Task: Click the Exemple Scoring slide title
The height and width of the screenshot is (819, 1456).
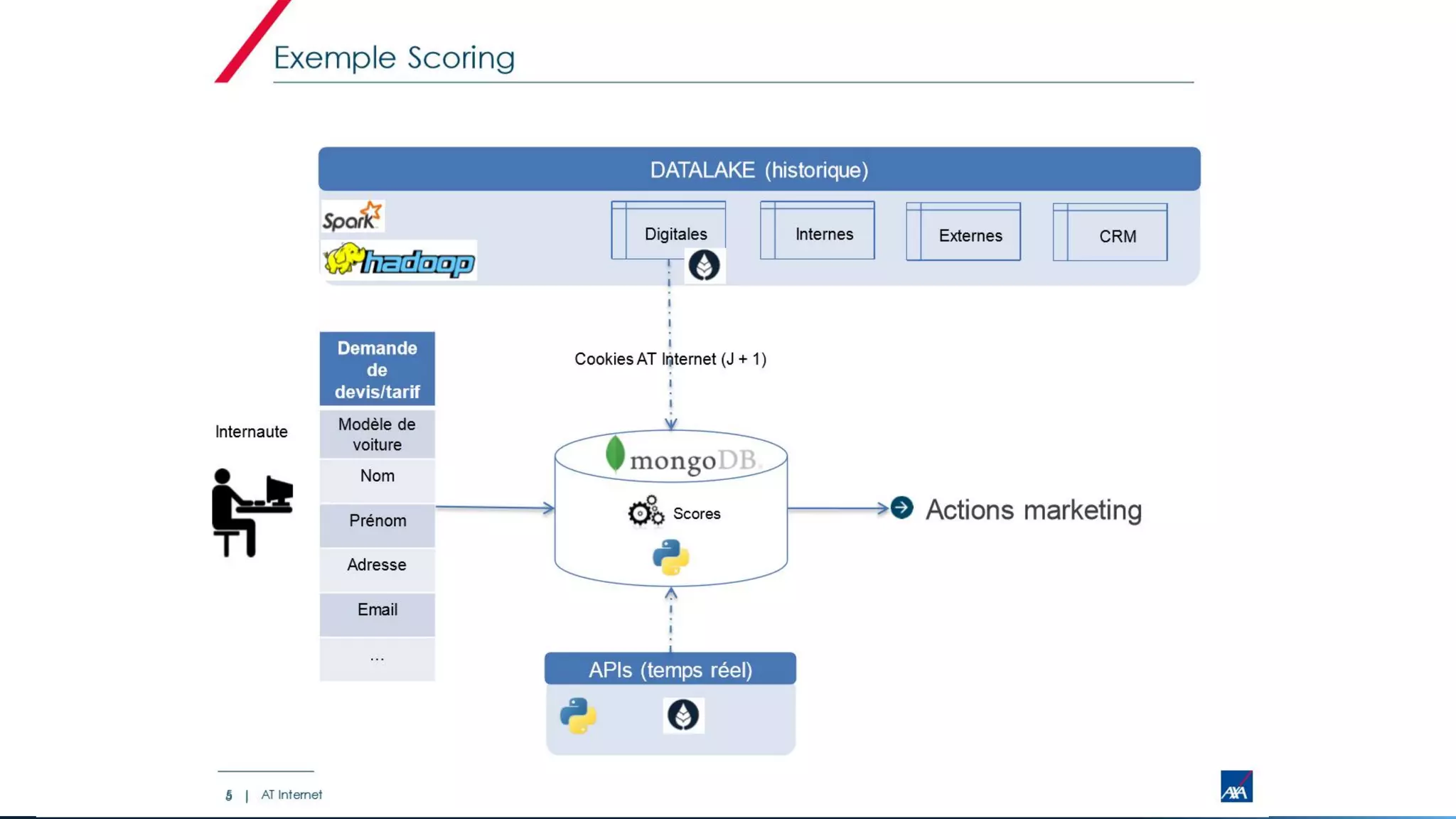Action: pos(394,58)
